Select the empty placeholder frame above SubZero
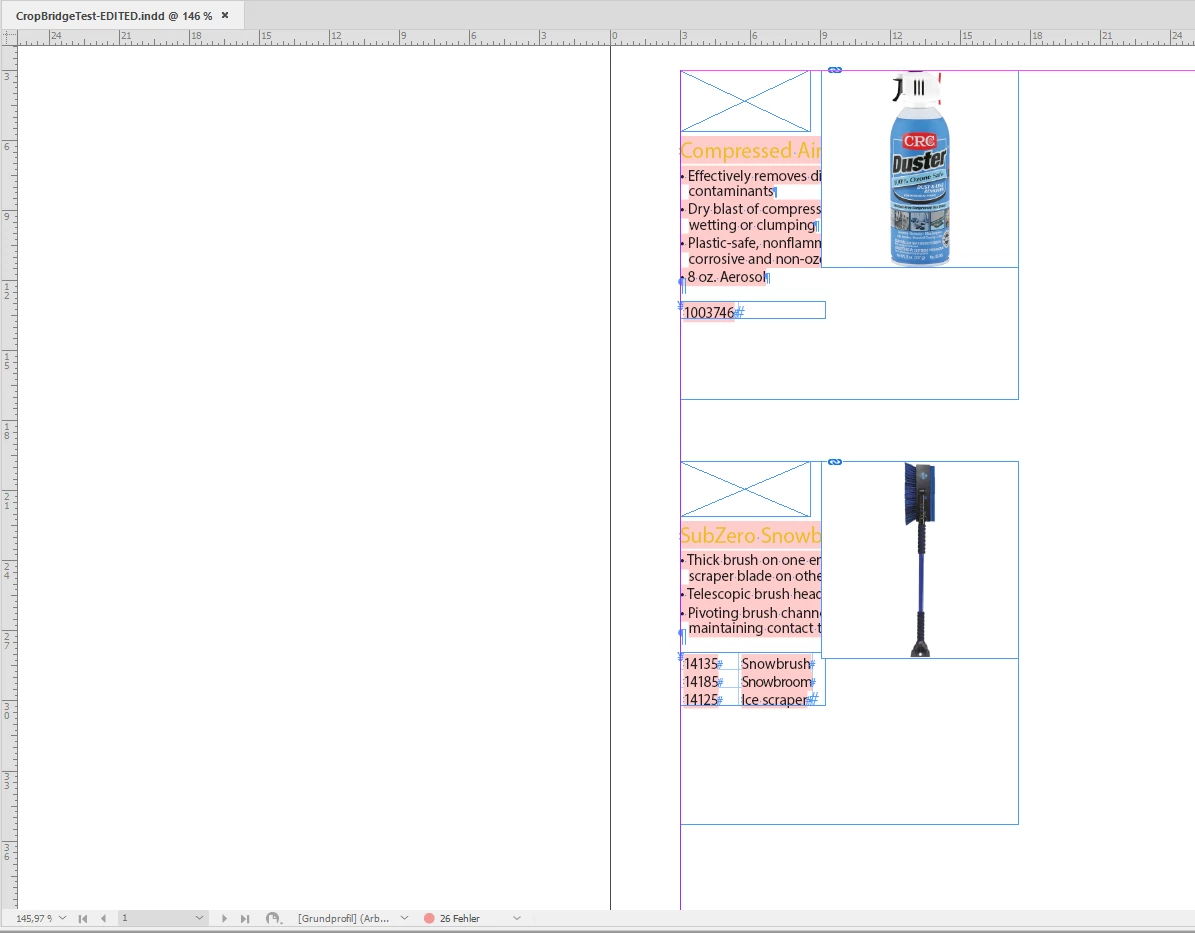Viewport: 1195px width, 933px height. (x=745, y=489)
